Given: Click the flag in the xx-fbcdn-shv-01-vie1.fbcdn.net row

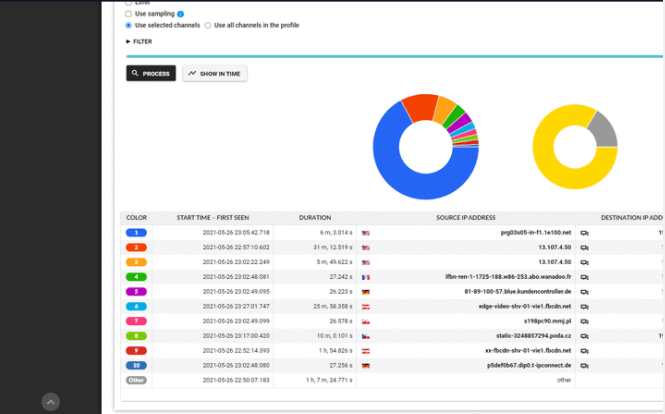Looking at the screenshot, I should pos(366,351).
